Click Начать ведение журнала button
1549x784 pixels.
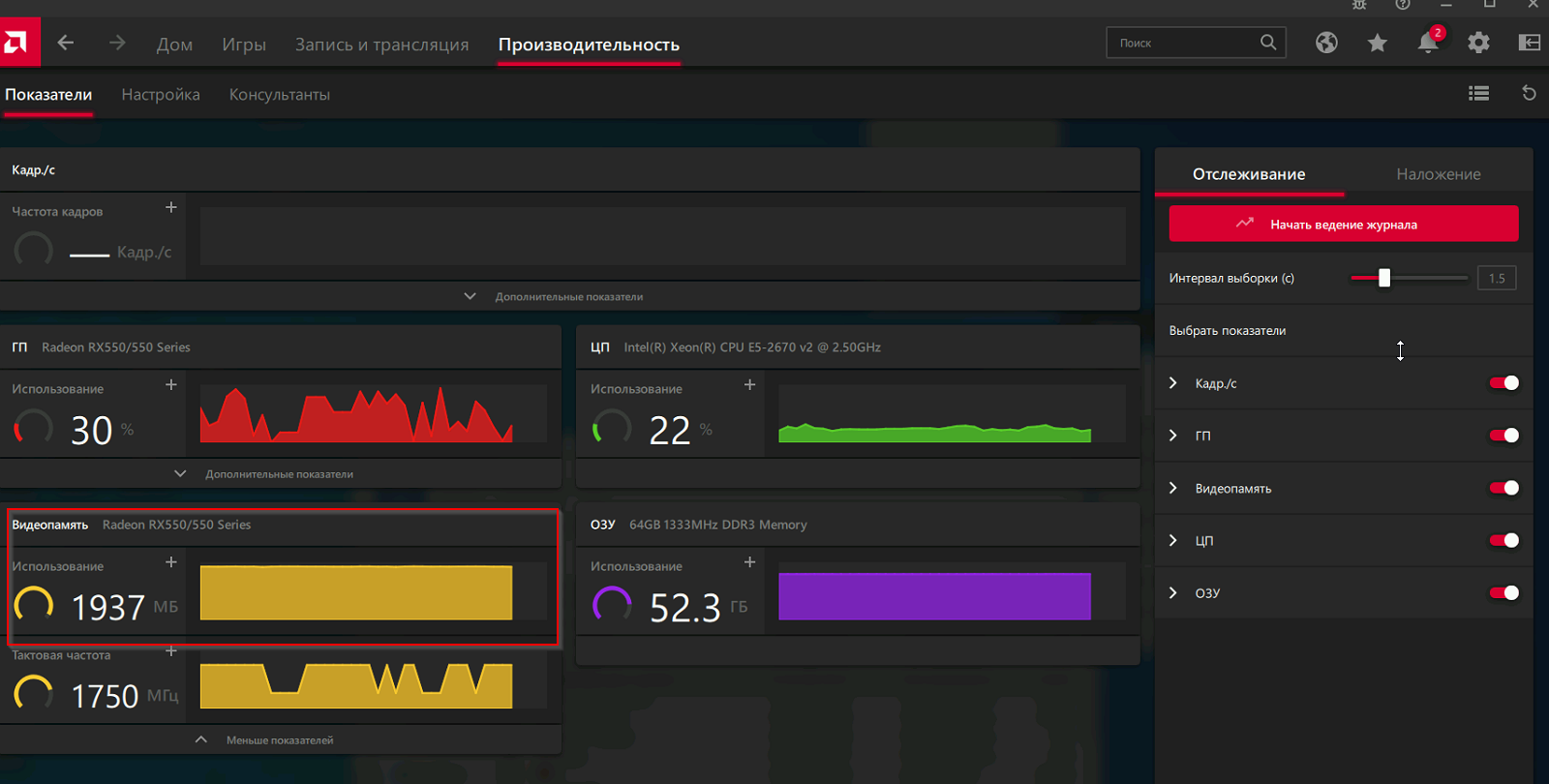pyautogui.click(x=1344, y=224)
